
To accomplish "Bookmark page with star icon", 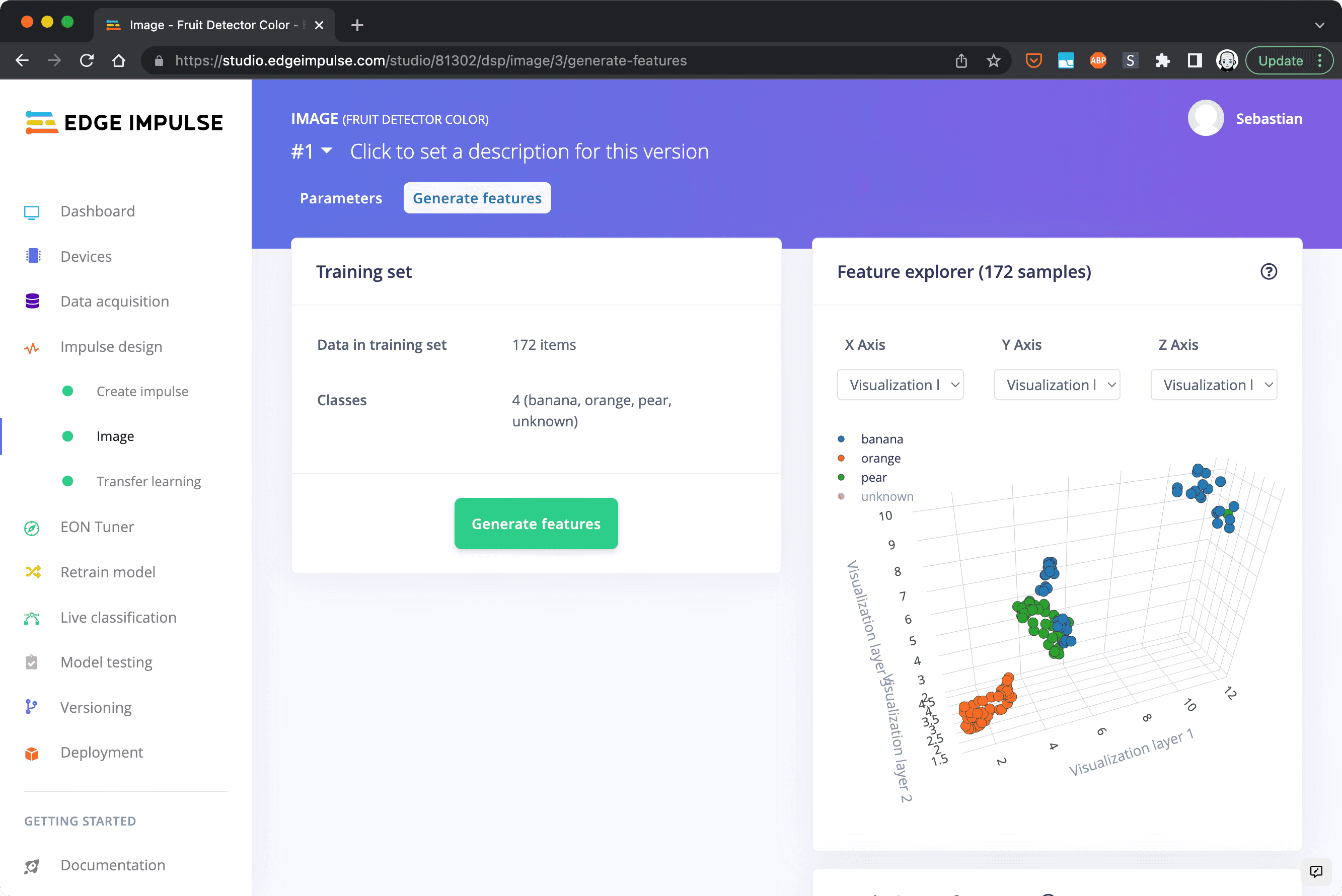I will [994, 60].
